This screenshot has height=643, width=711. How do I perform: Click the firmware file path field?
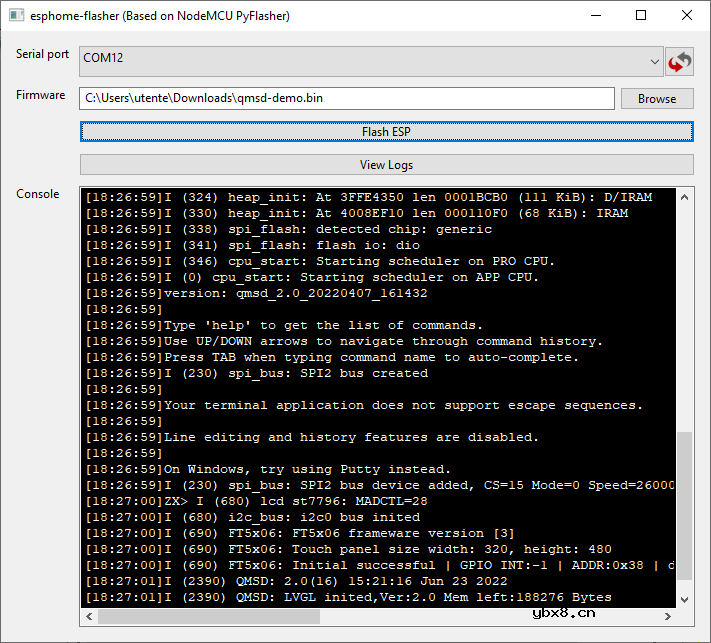click(346, 98)
